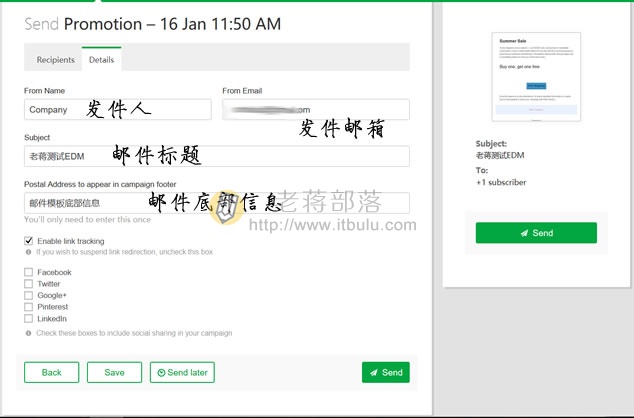Save the campaign with Save button
634x418 pixels.
(114, 372)
